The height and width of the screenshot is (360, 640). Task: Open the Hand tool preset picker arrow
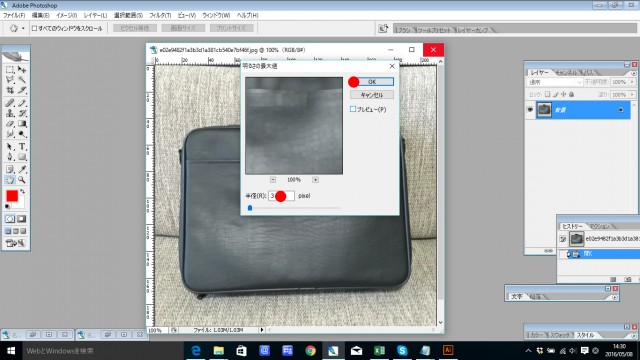click(x=23, y=28)
